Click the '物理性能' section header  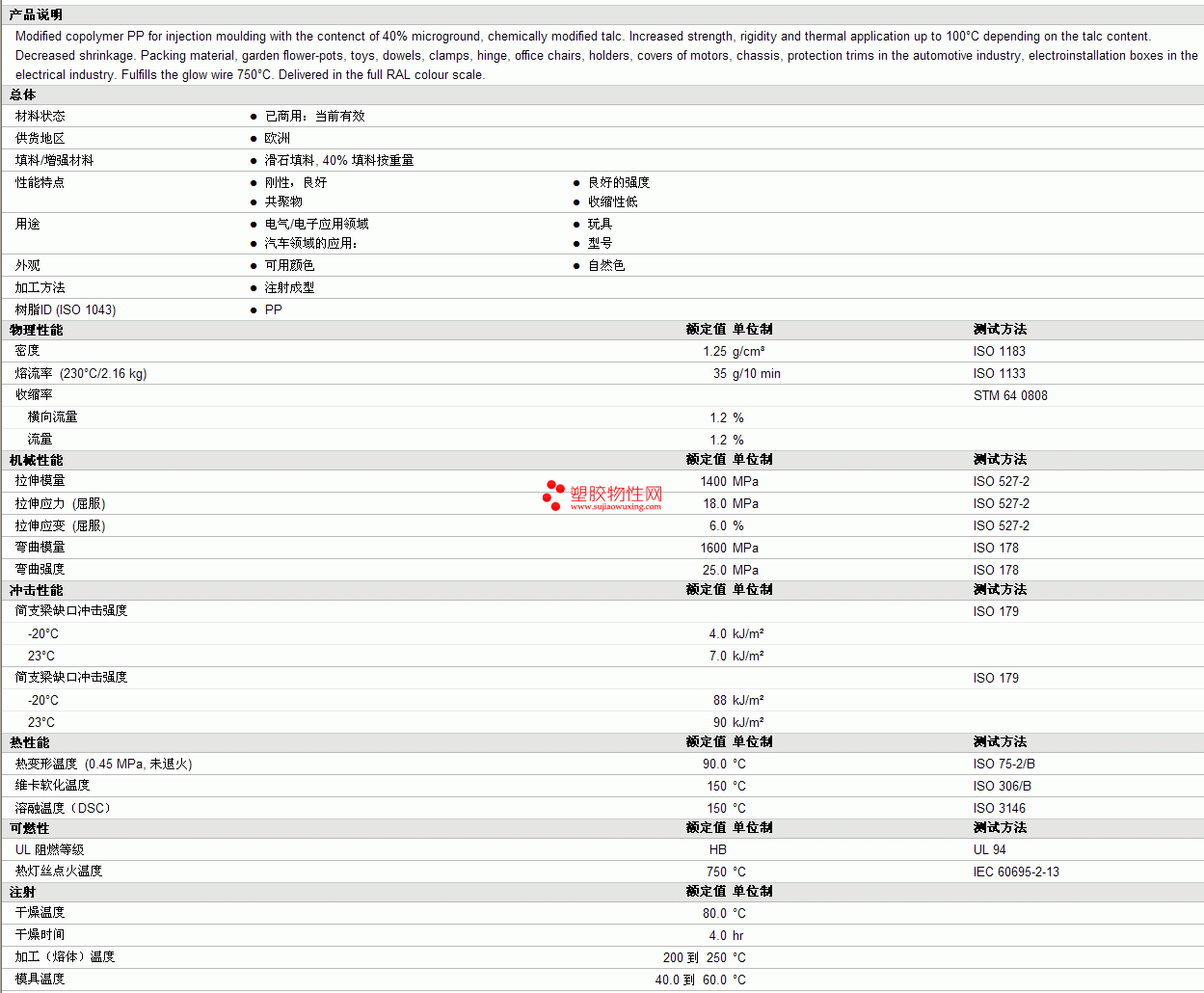pos(37,330)
